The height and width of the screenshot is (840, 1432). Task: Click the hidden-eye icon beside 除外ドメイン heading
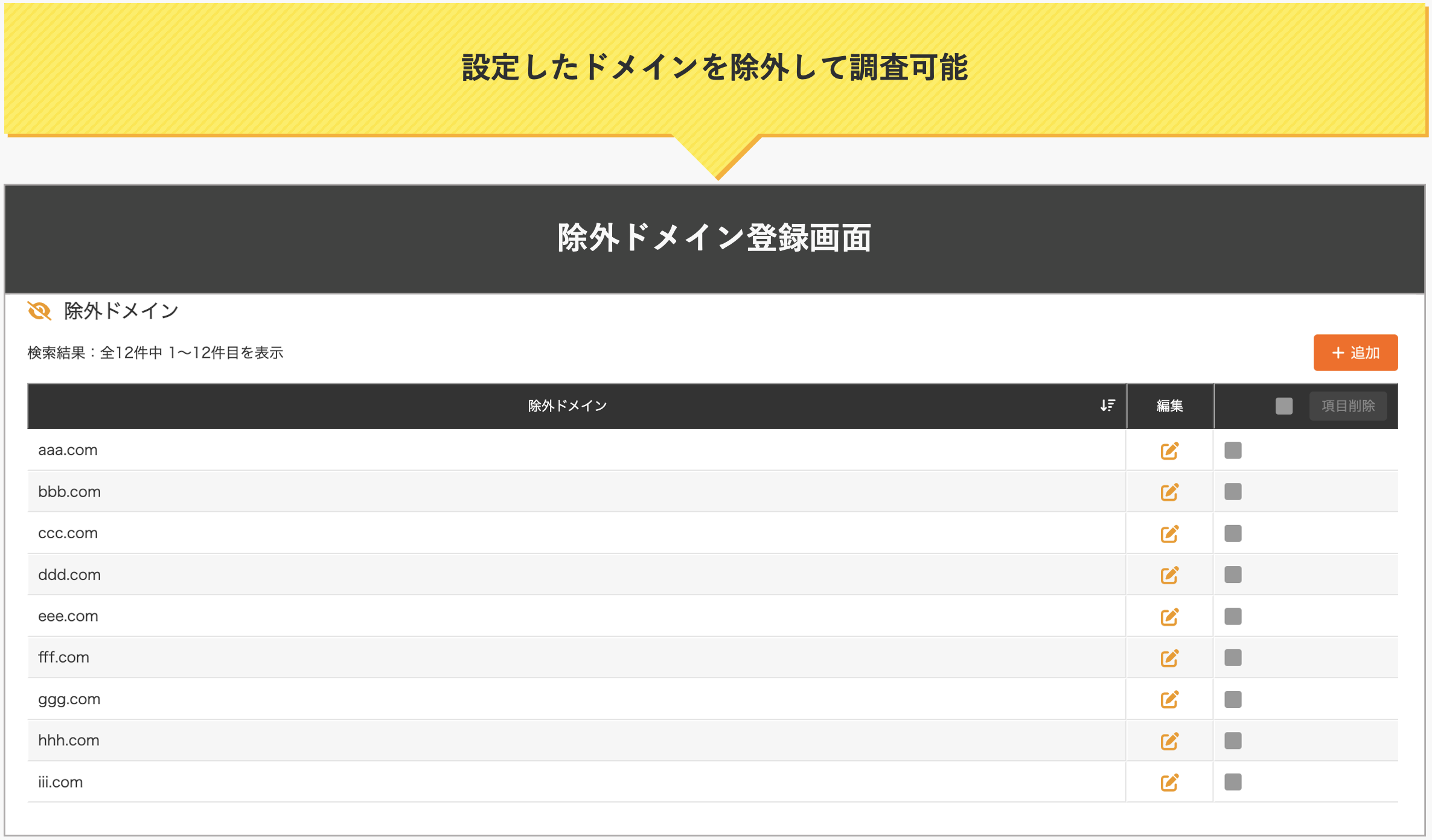[39, 310]
